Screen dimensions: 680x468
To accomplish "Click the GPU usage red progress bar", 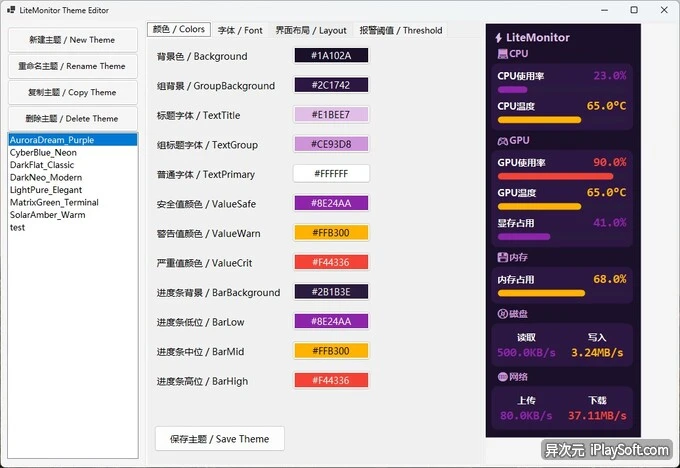I will 556,177.
